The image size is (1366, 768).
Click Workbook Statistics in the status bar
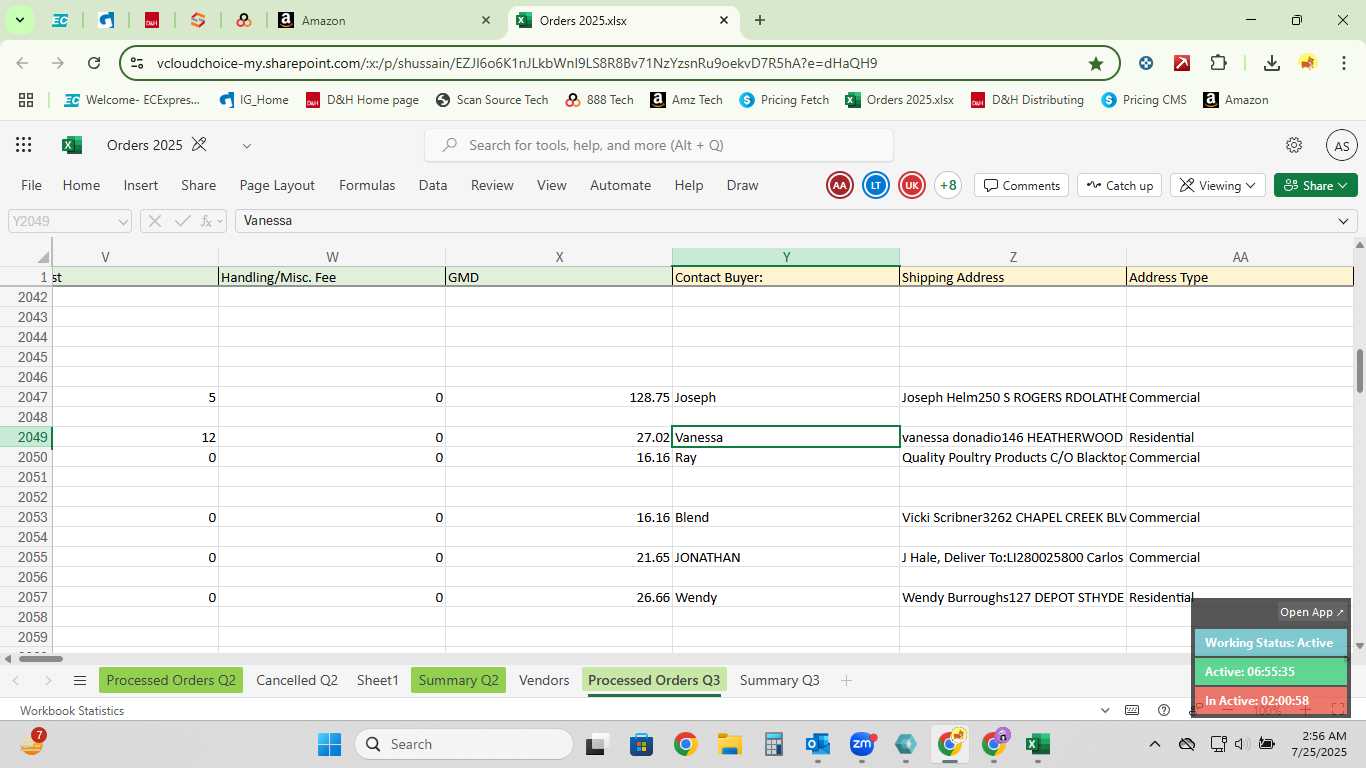click(72, 711)
